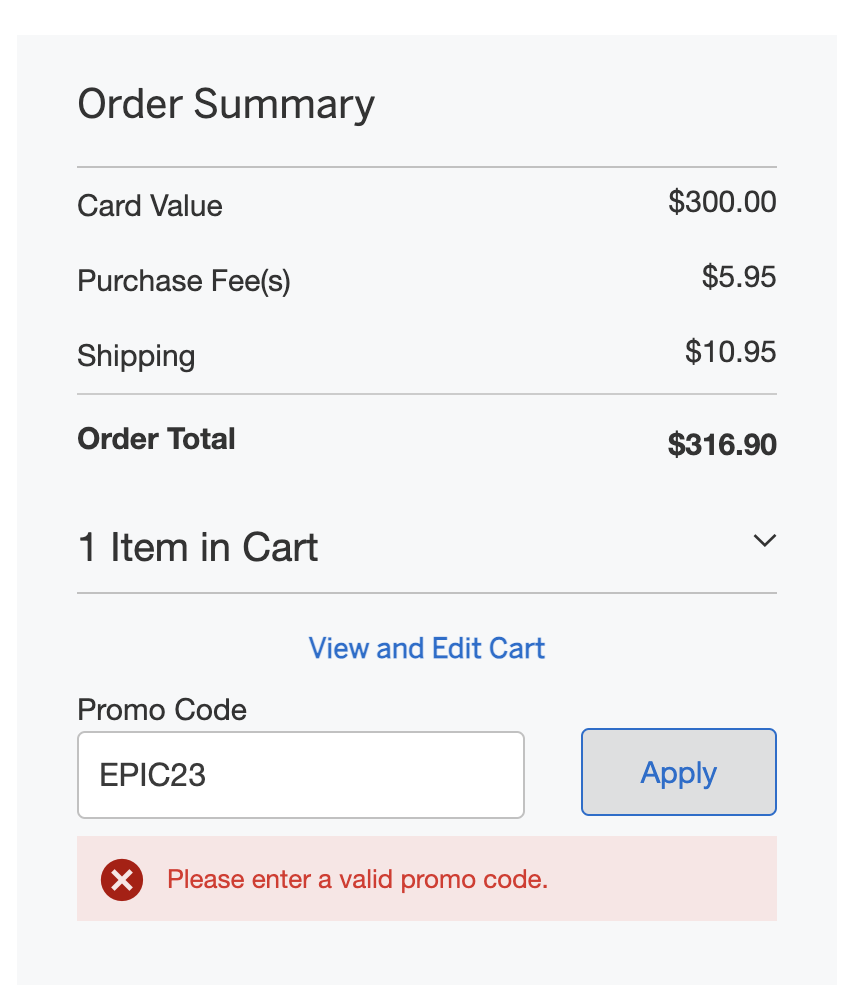Screen dimensions: 844x1002
Task: Click the pink error alert banner
Action: coord(650,880)
